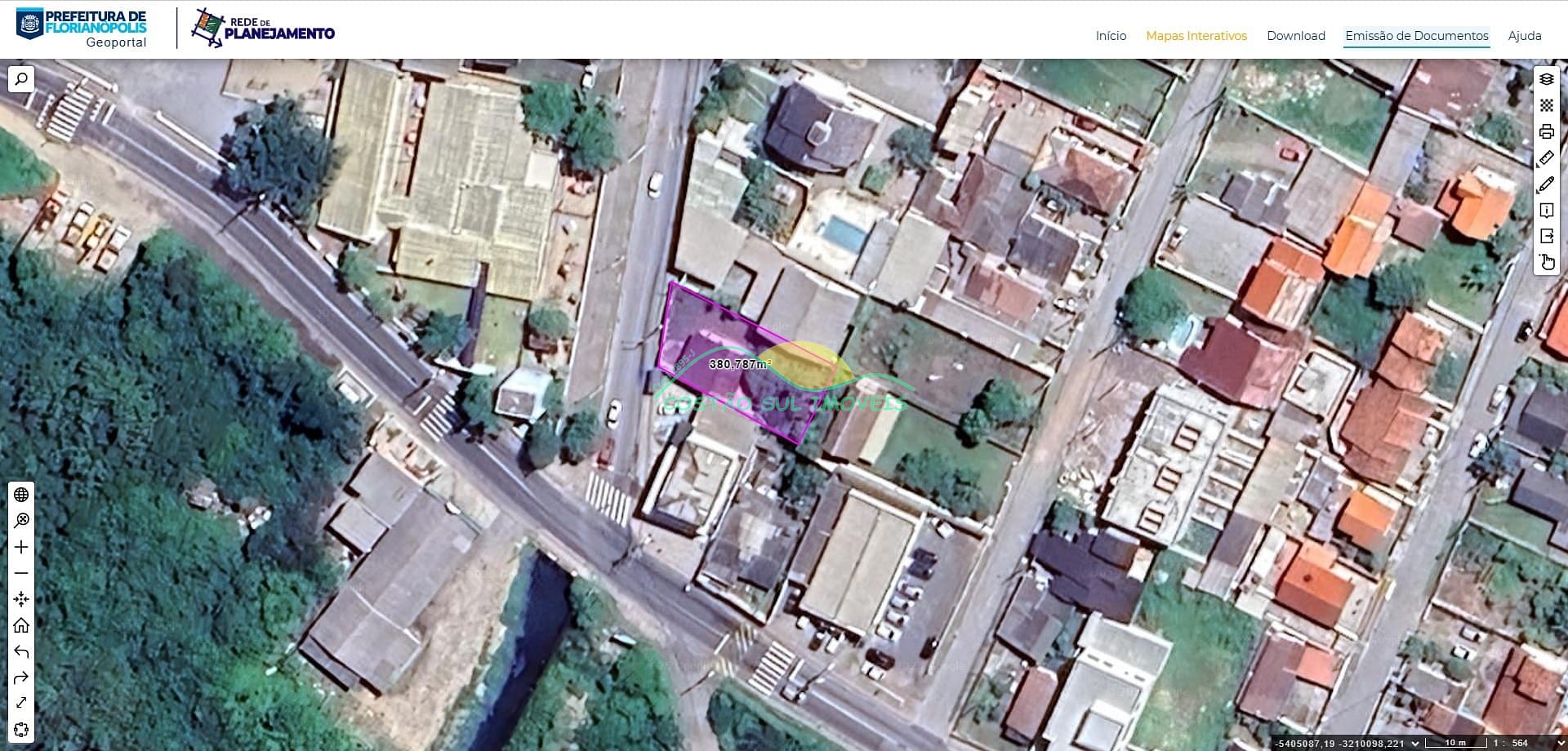
Task: Activate the hand pointer selection tool
Action: 1546,263
